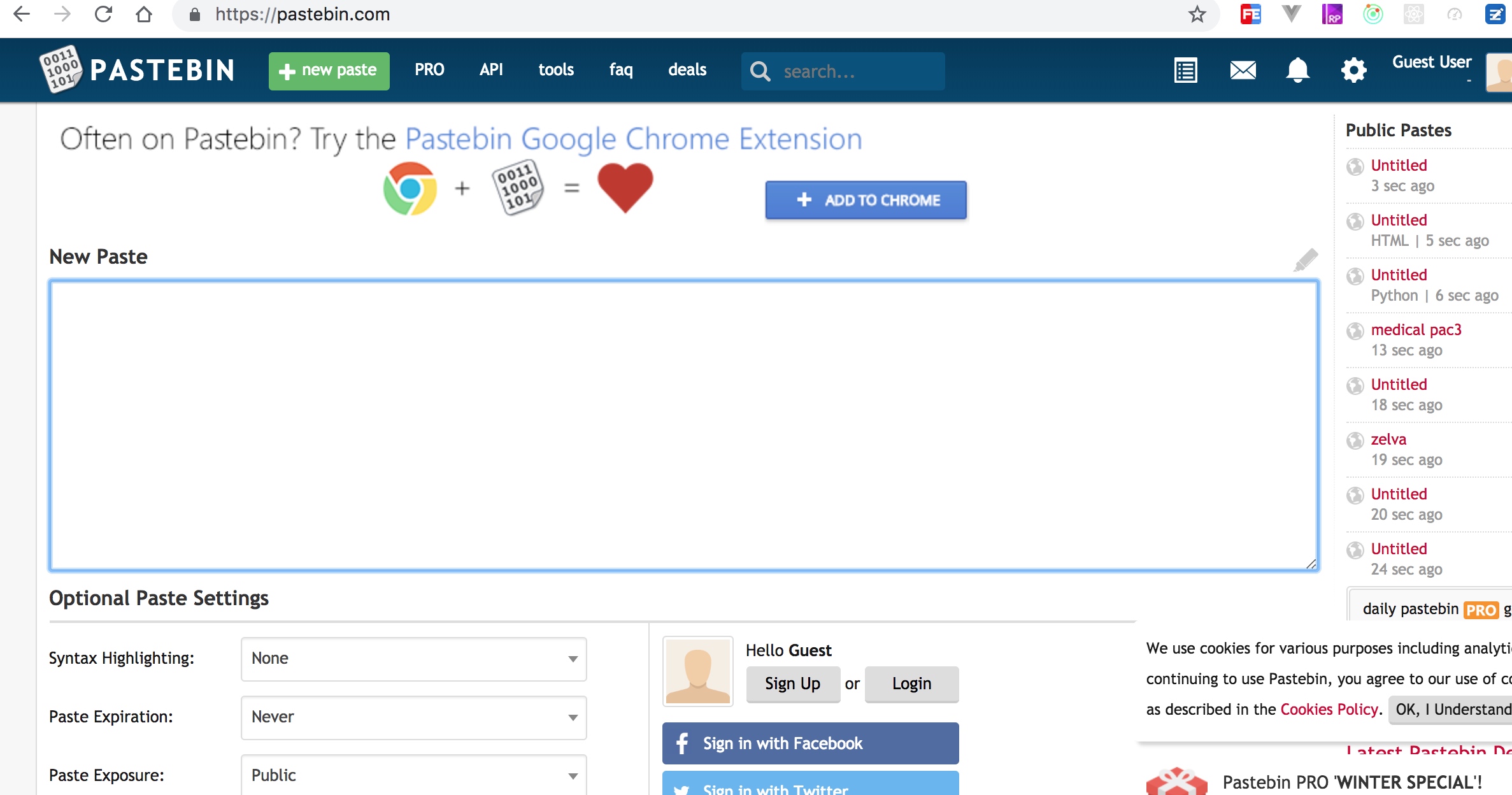Open the Untitled HTML paste
Image resolution: width=1512 pixels, height=795 pixels.
point(1399,220)
